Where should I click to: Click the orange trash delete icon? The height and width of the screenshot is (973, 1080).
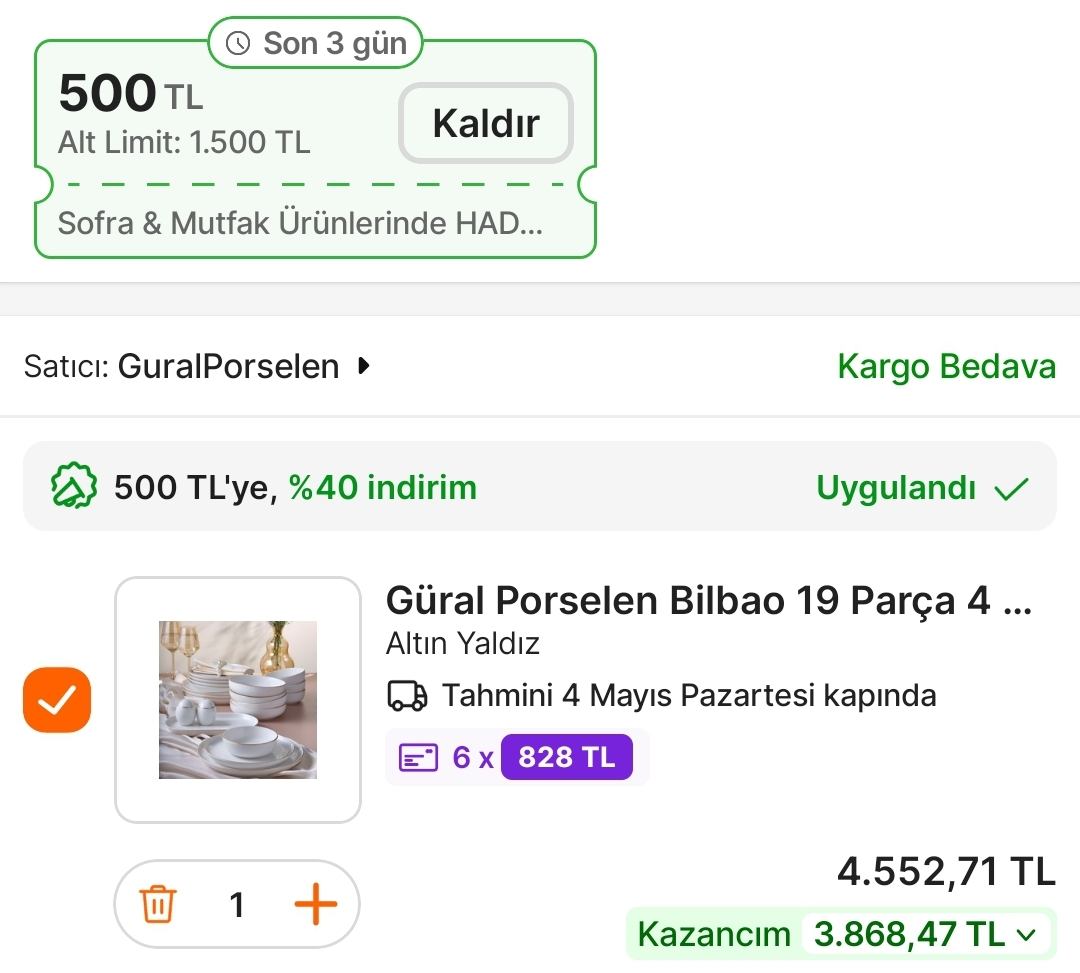pos(158,905)
